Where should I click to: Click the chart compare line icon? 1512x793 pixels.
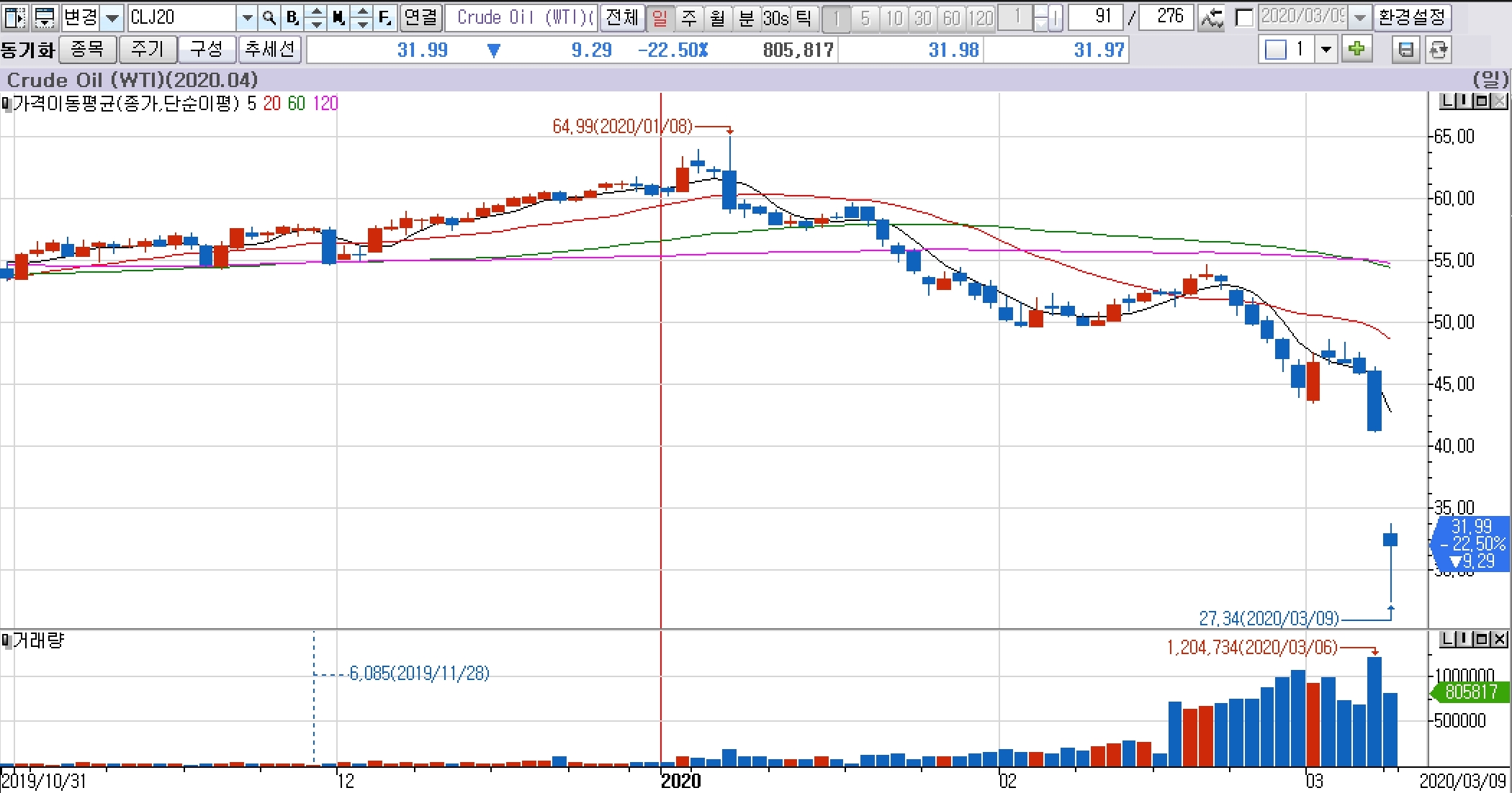(1212, 17)
